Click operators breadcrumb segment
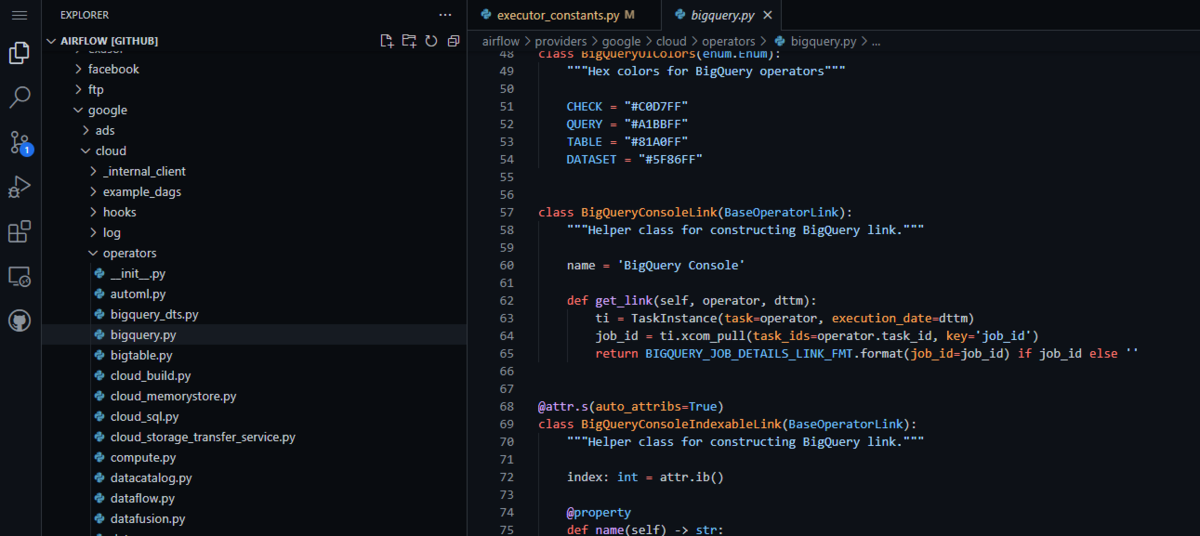 tap(728, 42)
